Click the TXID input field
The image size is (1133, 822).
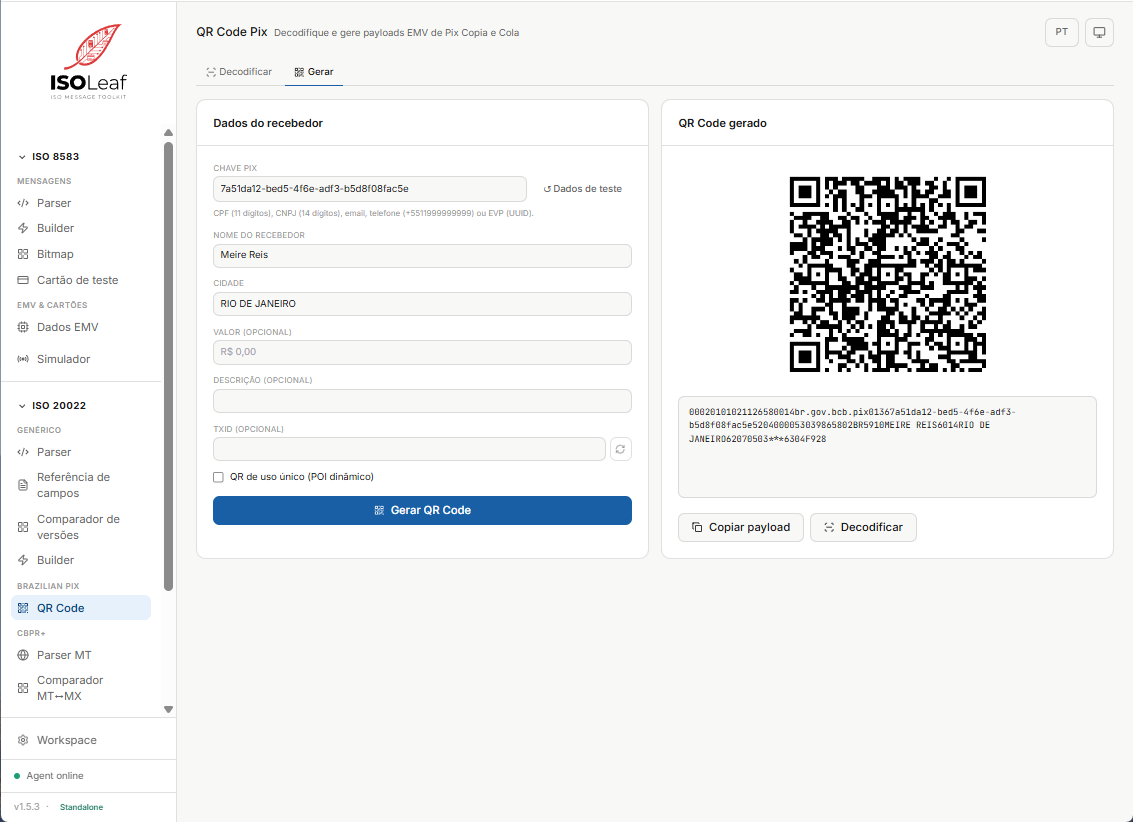(409, 449)
